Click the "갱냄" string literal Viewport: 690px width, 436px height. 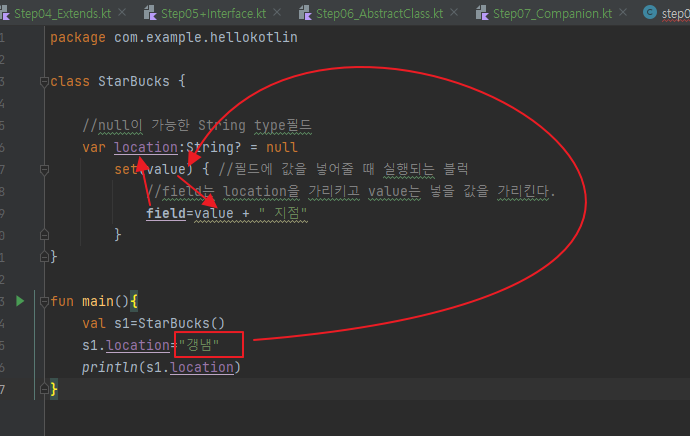coord(199,345)
